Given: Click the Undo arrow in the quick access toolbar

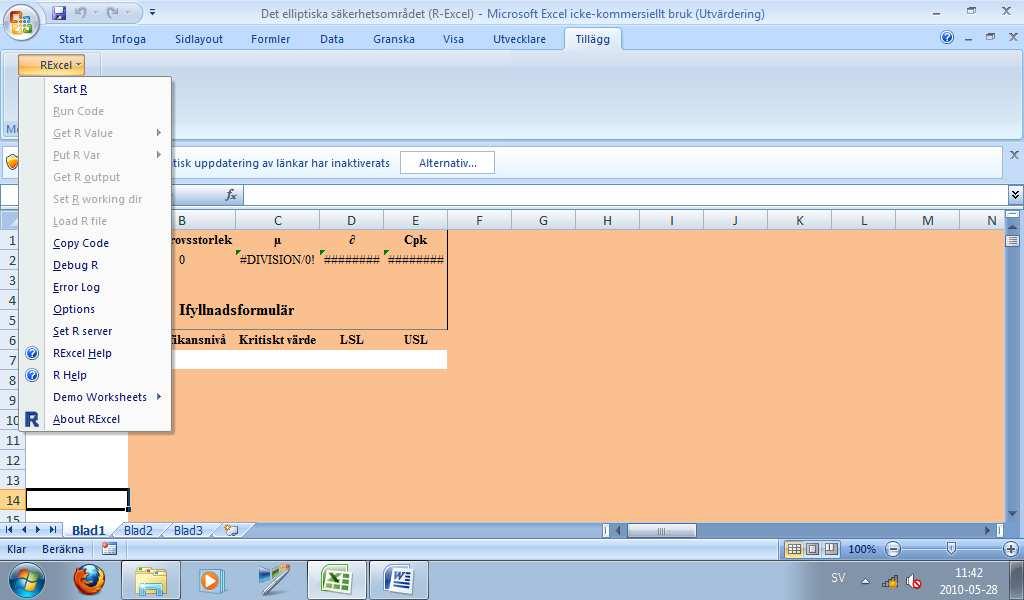Looking at the screenshot, I should click(x=80, y=13).
